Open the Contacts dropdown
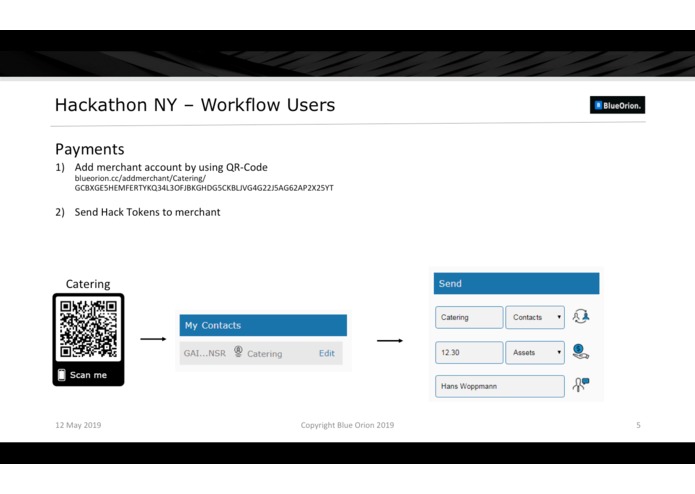Image resolution: width=695 pixels, height=494 pixels. 535,317
